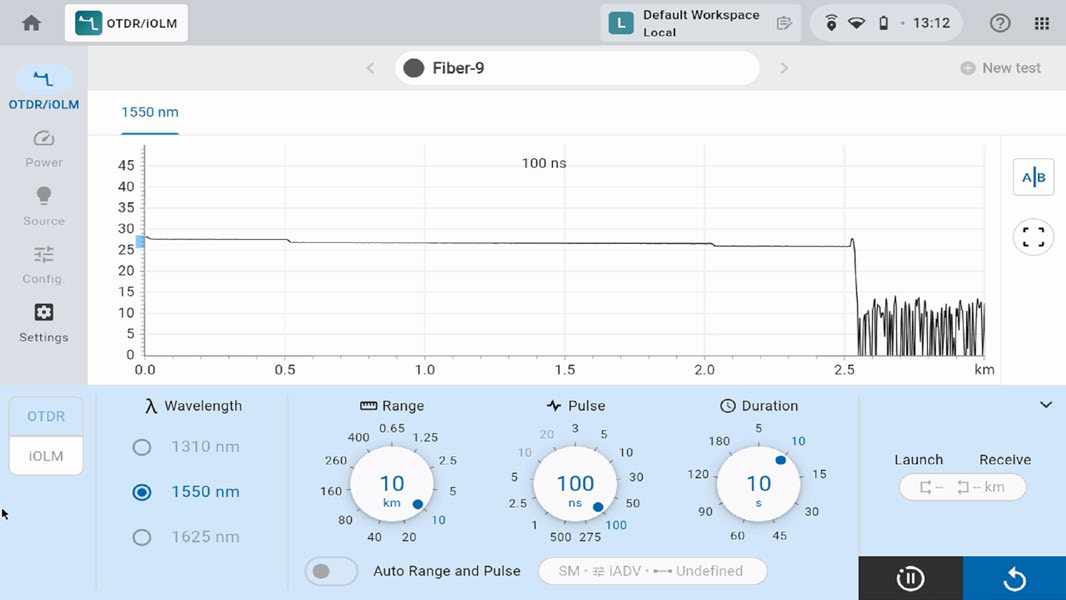The width and height of the screenshot is (1066, 600).
Task: Open the Launch and Receive fiber settings
Action: coord(962,487)
